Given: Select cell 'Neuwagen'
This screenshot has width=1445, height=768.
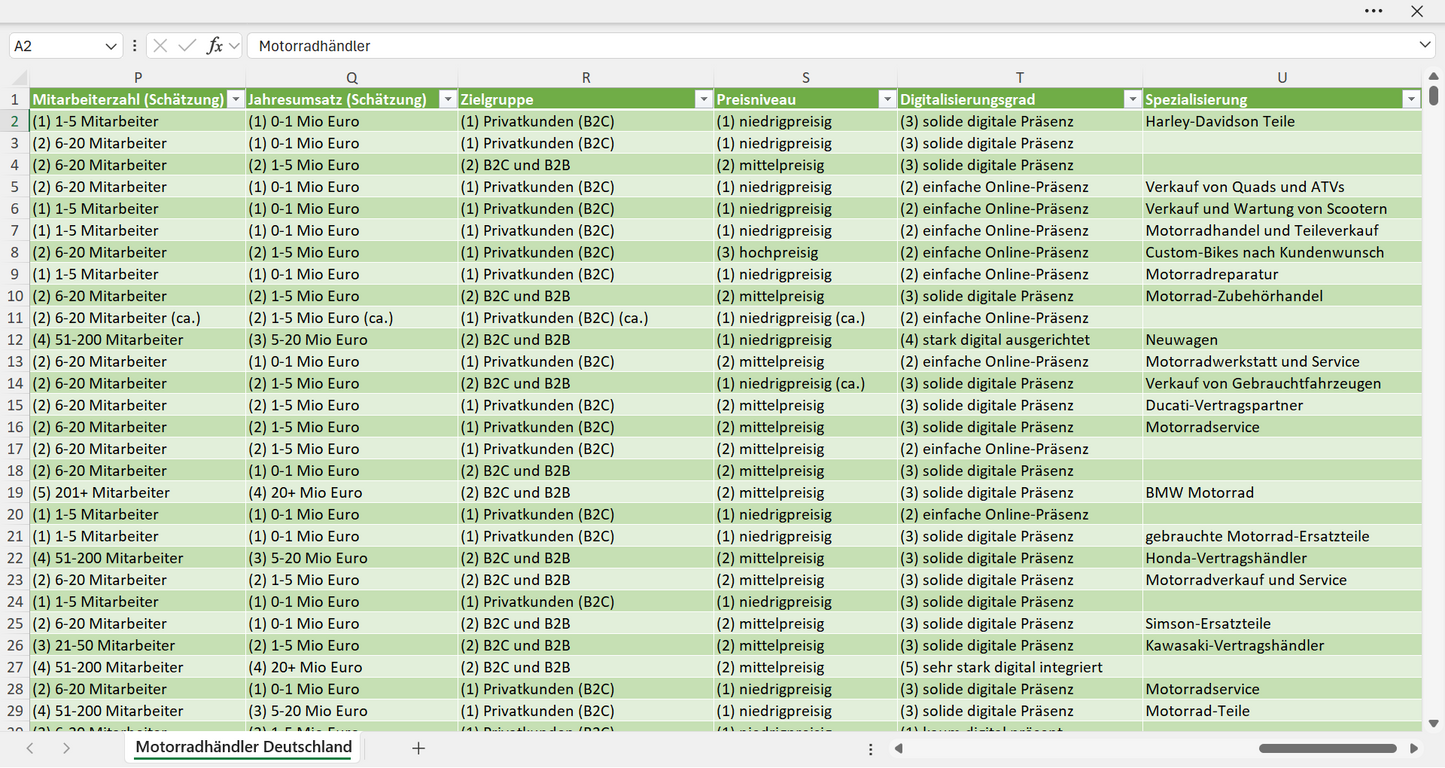Looking at the screenshot, I should (x=1282, y=339).
